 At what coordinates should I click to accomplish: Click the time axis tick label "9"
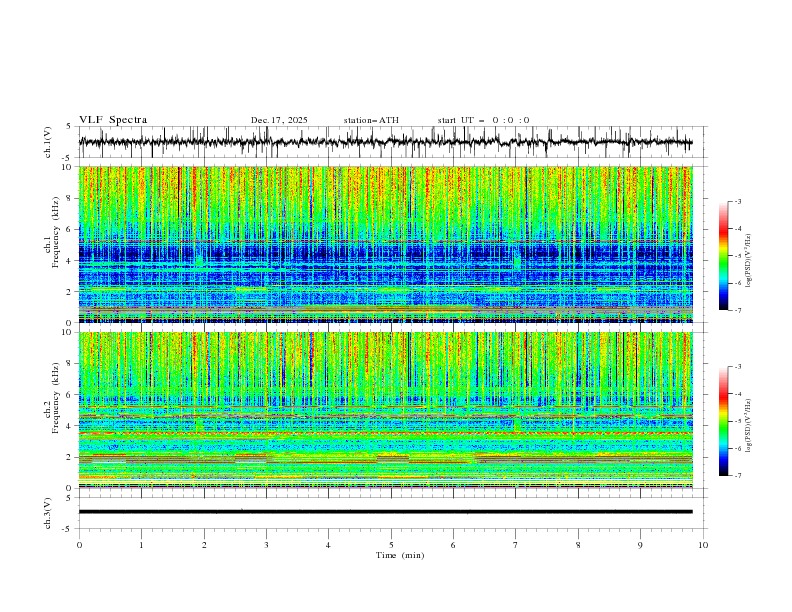[640, 545]
